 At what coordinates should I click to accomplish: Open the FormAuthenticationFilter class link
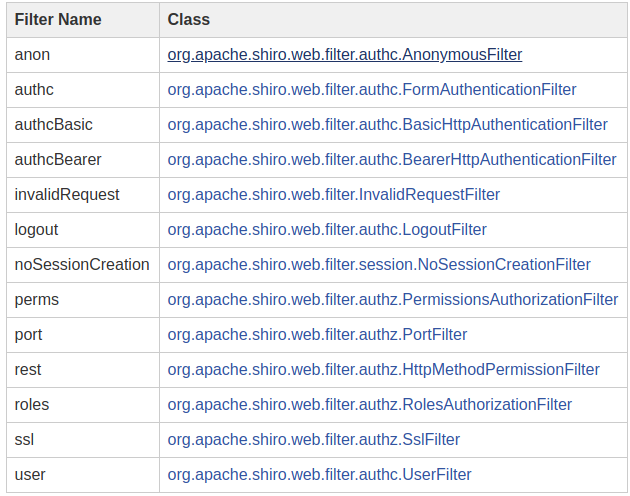coord(372,90)
